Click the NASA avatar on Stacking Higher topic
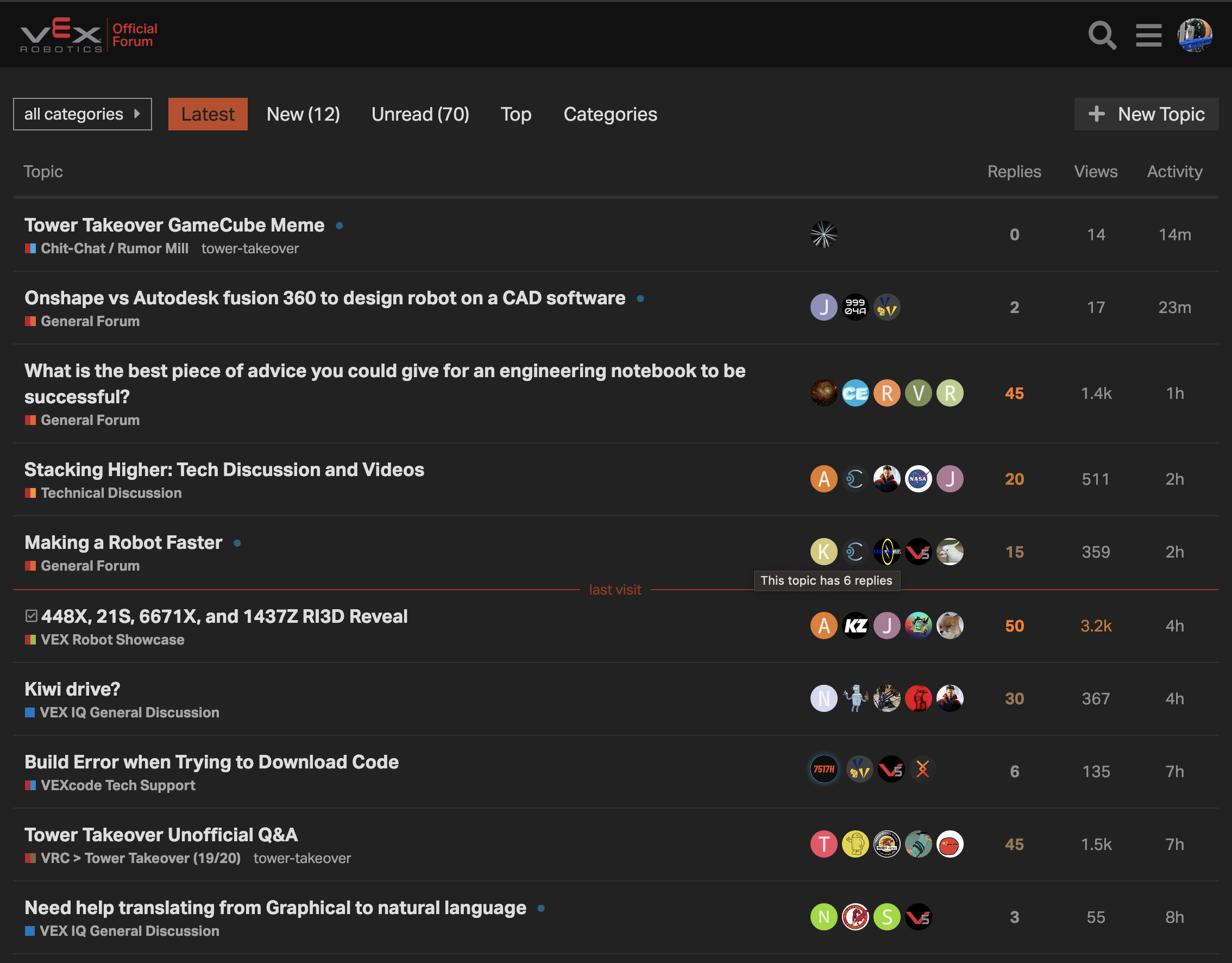 click(918, 479)
